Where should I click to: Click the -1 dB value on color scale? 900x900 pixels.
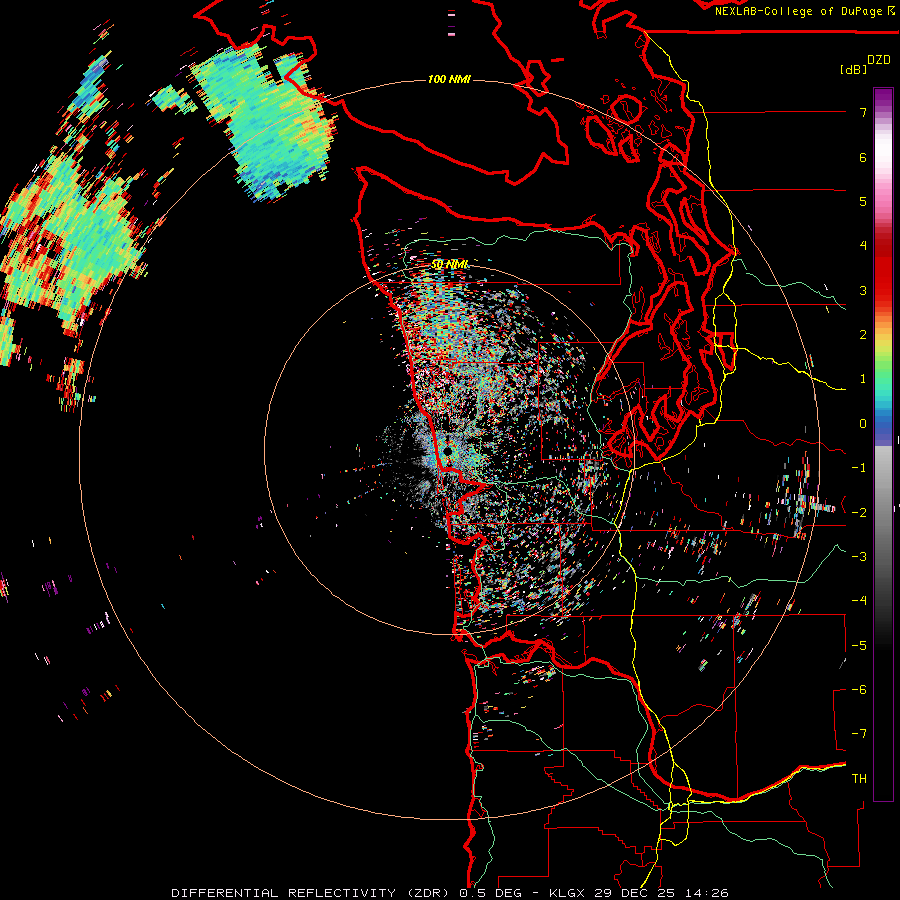859,468
